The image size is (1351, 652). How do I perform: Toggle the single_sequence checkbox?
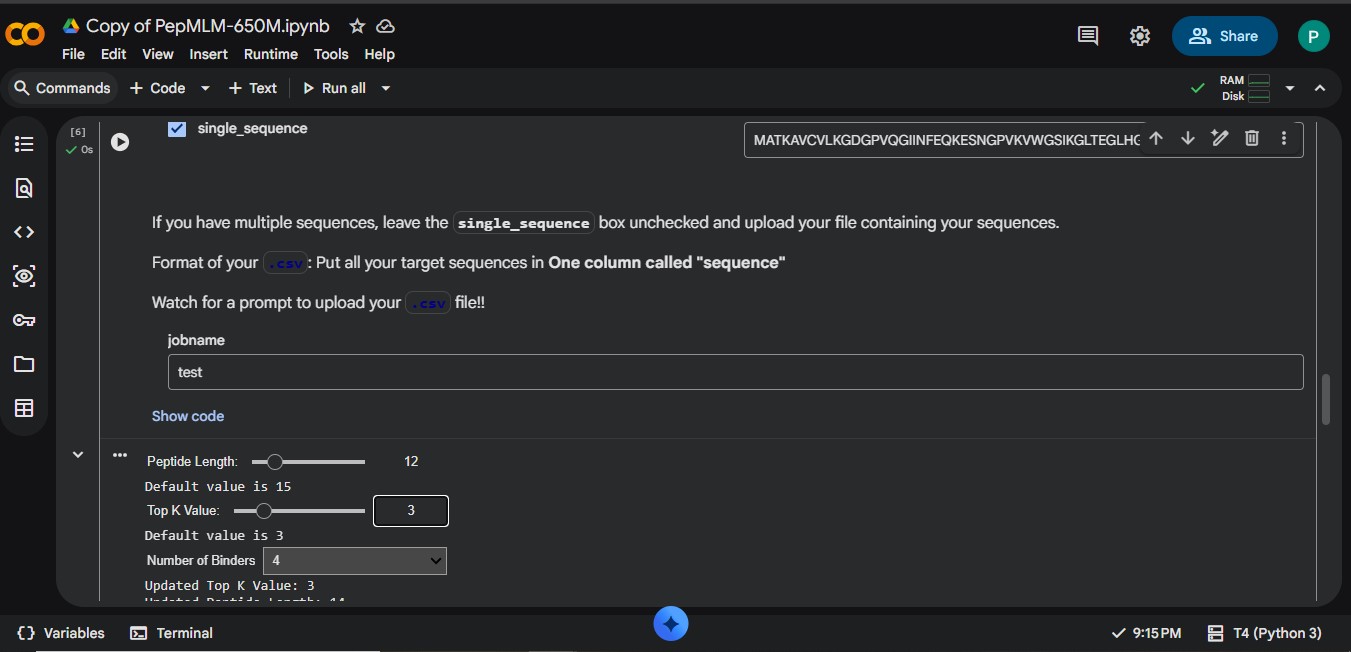(x=177, y=129)
